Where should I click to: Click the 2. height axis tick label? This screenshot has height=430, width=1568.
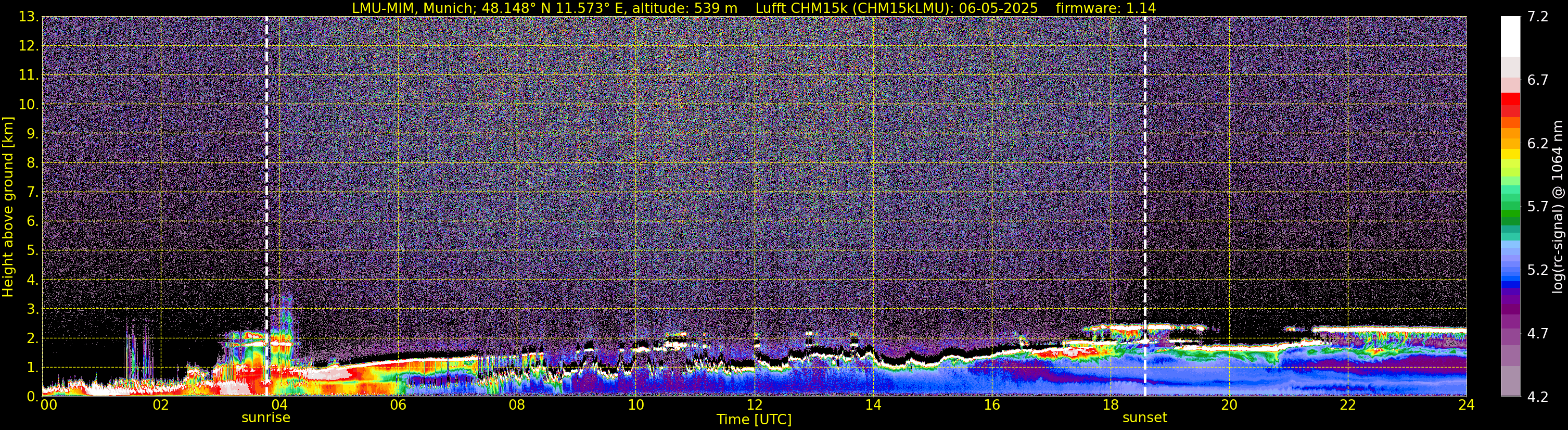(33, 338)
